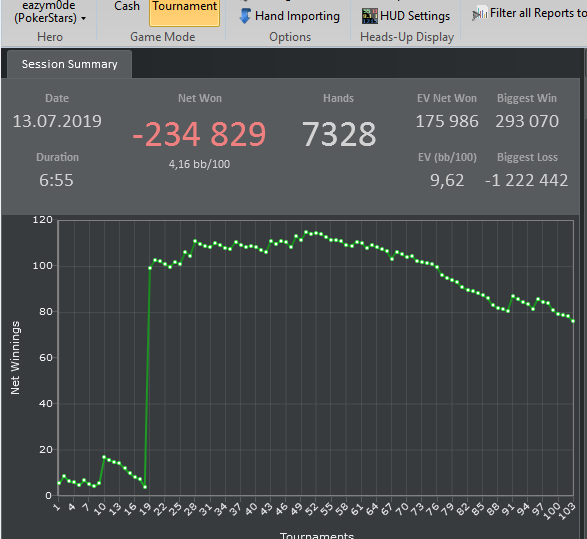Click the Game Mode group label

click(x=162, y=37)
